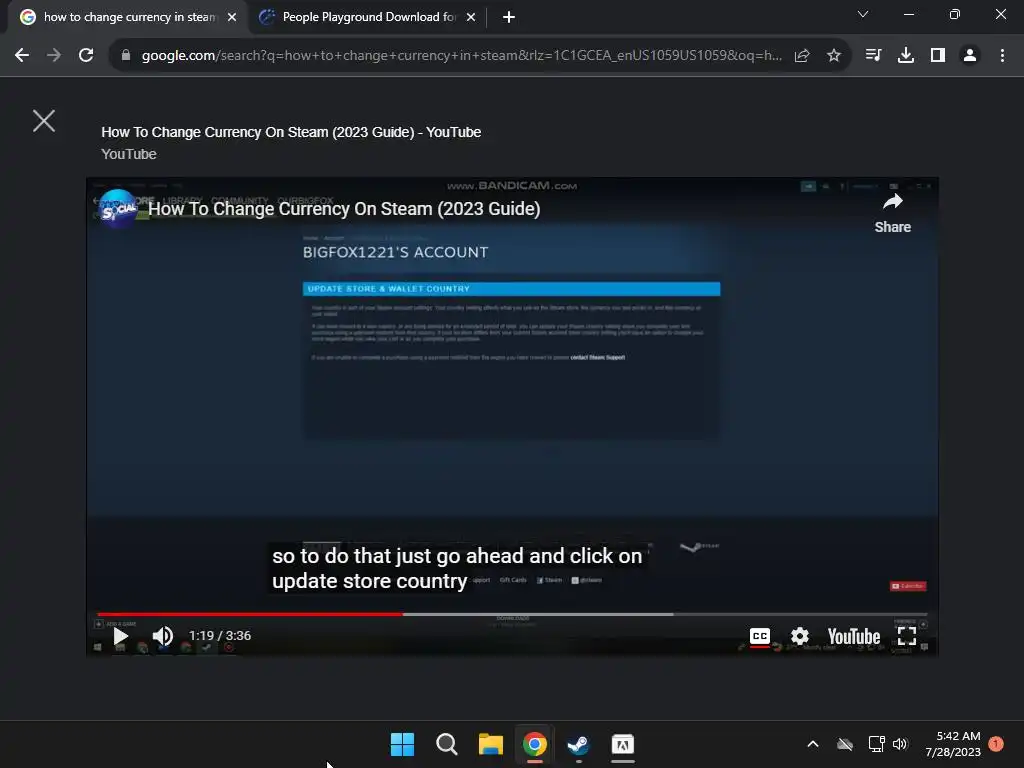The width and height of the screenshot is (1024, 768).
Task: Open OneDrive tray icon
Action: (845, 744)
